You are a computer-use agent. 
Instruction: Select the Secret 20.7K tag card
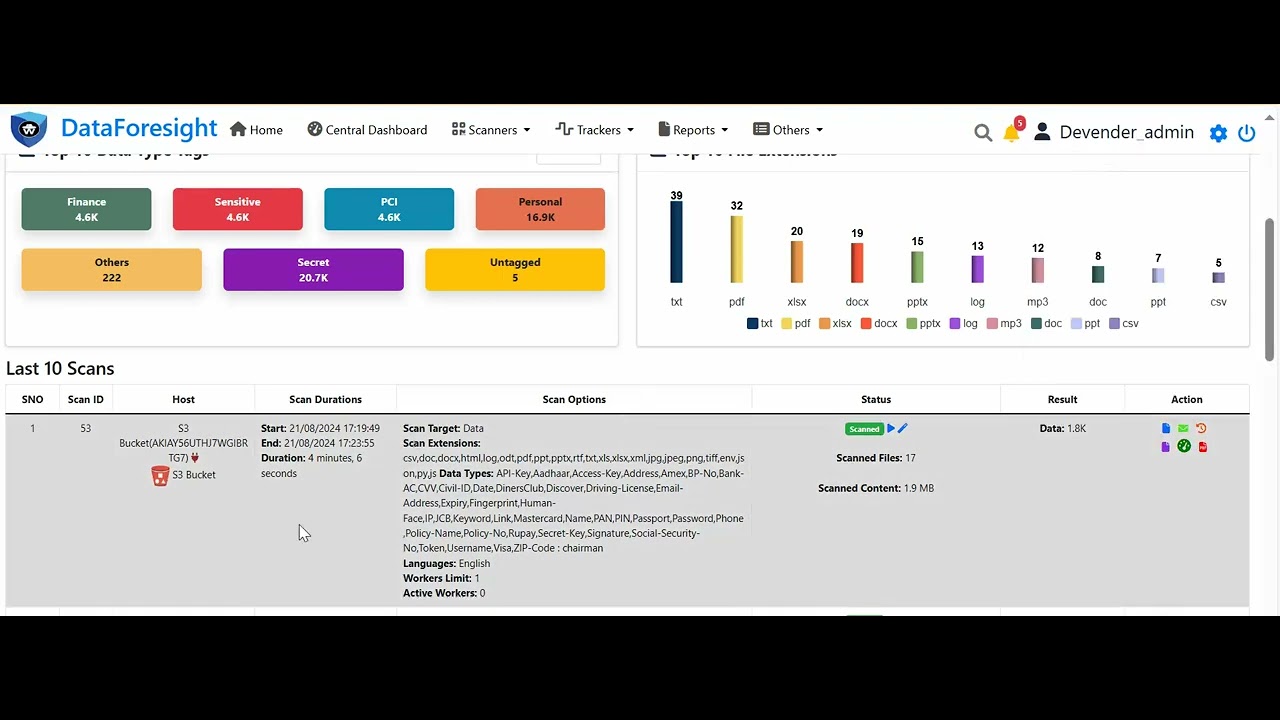coord(313,270)
